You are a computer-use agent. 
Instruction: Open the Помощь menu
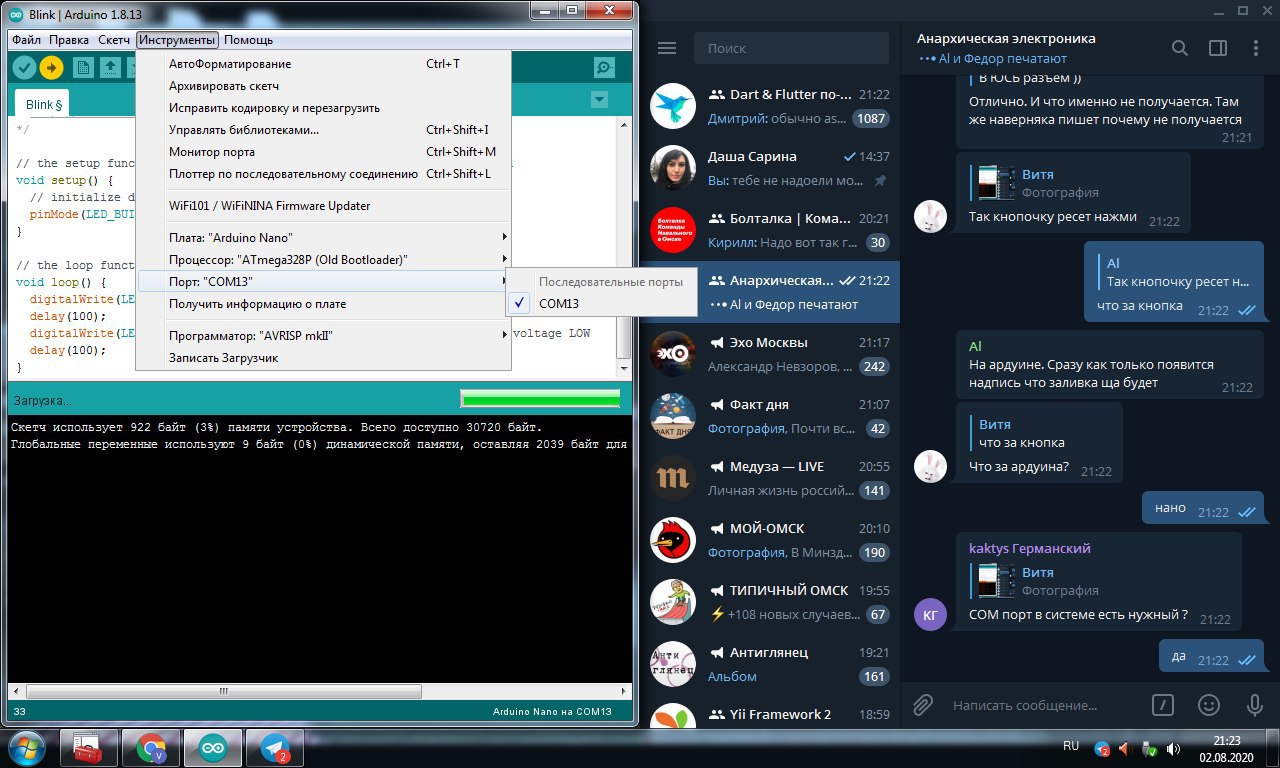[x=248, y=40]
